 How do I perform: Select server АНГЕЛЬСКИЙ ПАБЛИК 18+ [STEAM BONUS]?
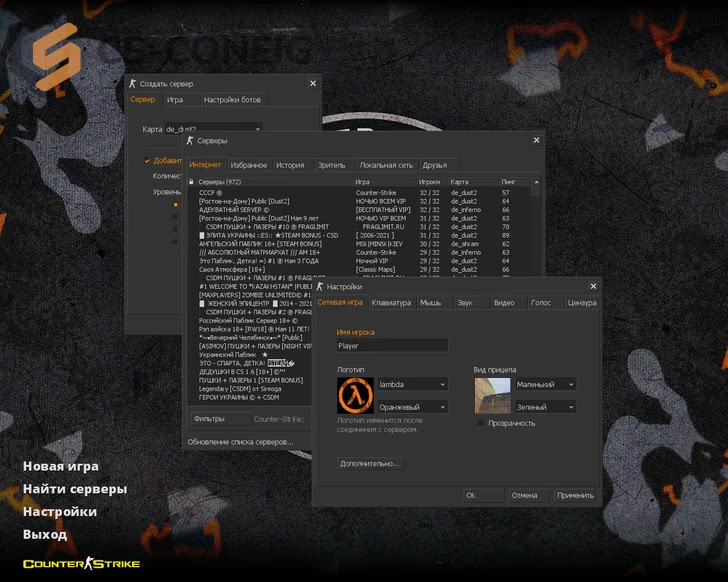coord(358,244)
